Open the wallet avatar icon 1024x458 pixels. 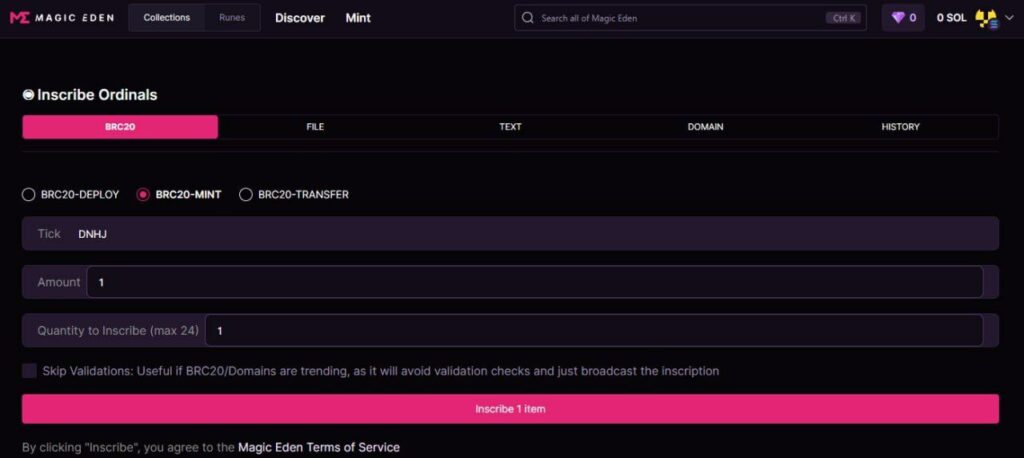986,18
